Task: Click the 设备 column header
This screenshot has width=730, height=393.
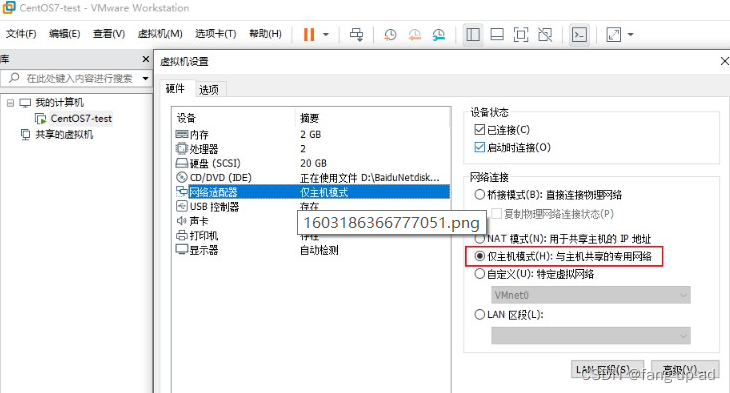Action: (x=186, y=118)
